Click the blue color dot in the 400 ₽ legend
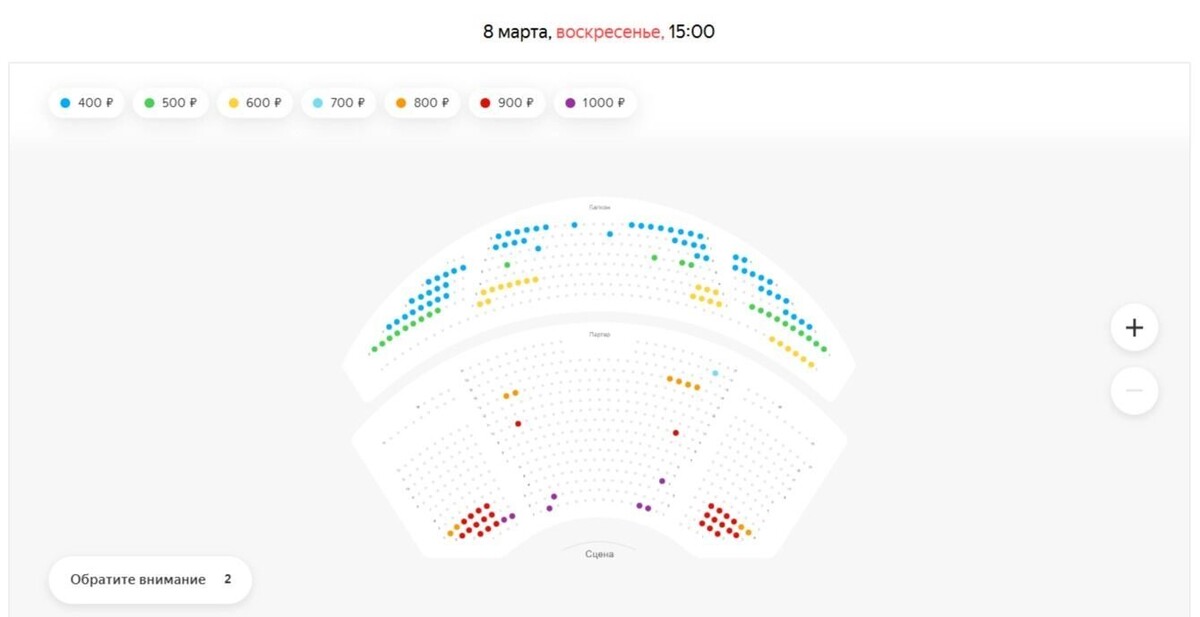 coord(65,102)
